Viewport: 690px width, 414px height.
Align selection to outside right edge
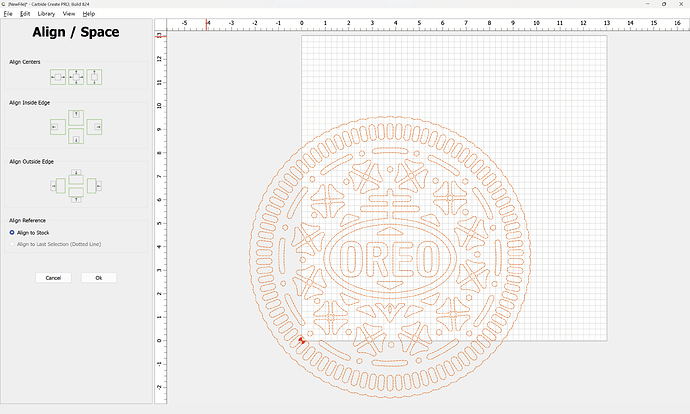point(94,186)
